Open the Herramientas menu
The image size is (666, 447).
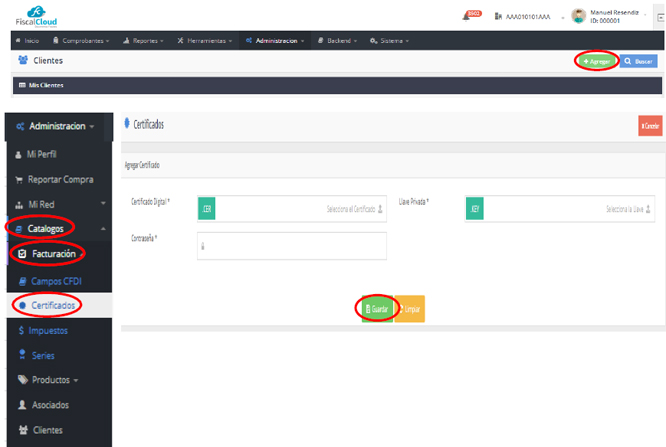(205, 41)
